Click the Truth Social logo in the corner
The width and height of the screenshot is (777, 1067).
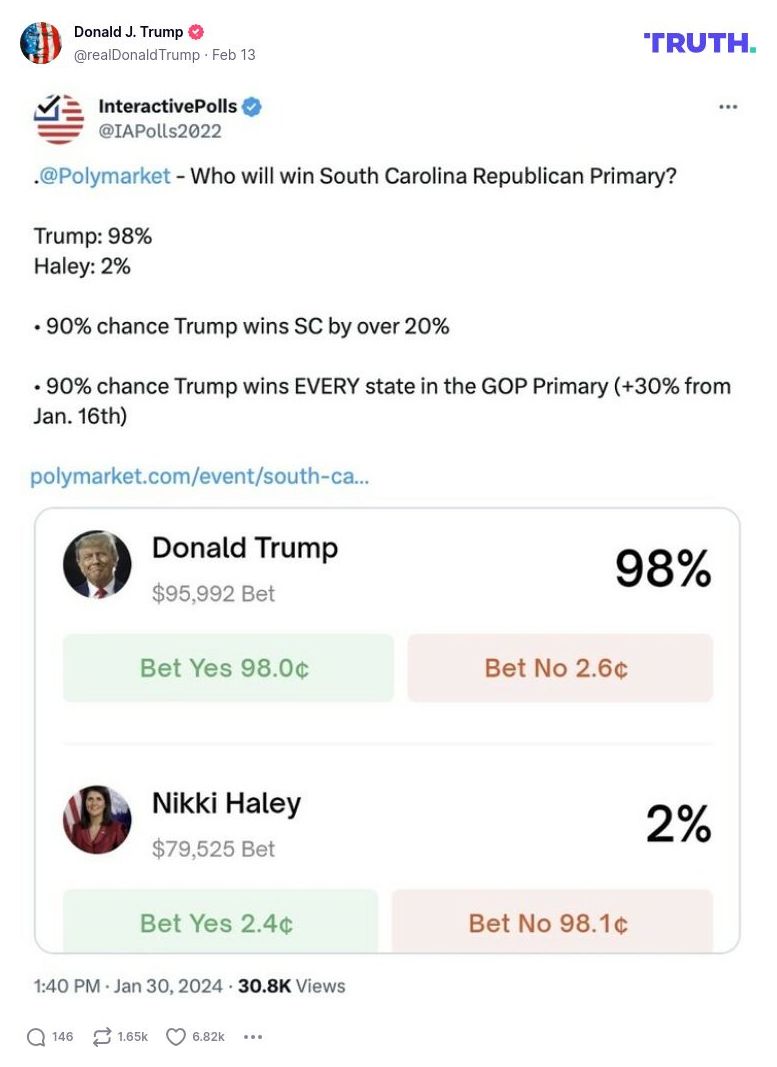click(x=698, y=42)
